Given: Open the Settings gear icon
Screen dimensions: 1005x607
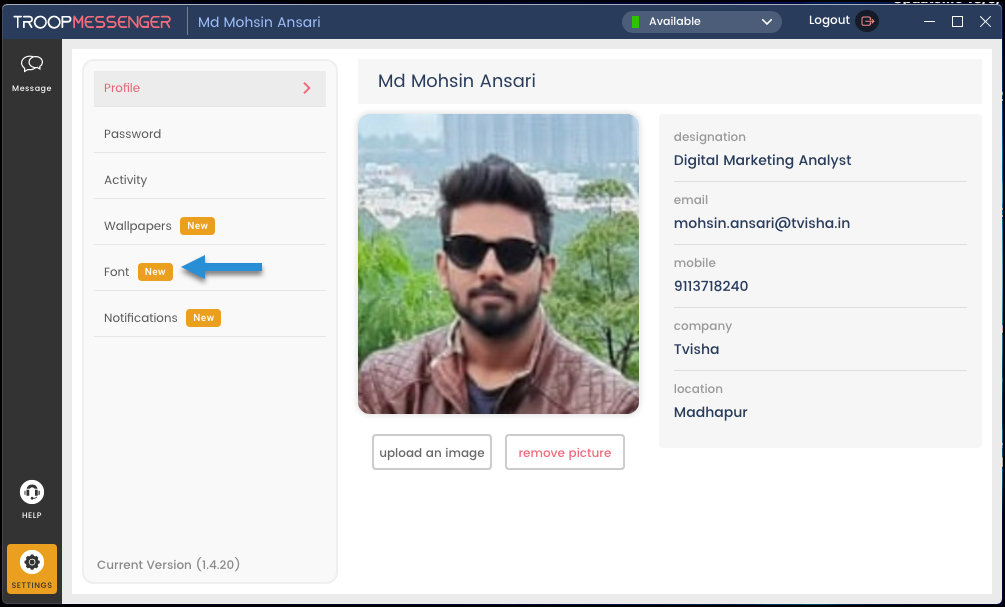Looking at the screenshot, I should pyautogui.click(x=32, y=563).
